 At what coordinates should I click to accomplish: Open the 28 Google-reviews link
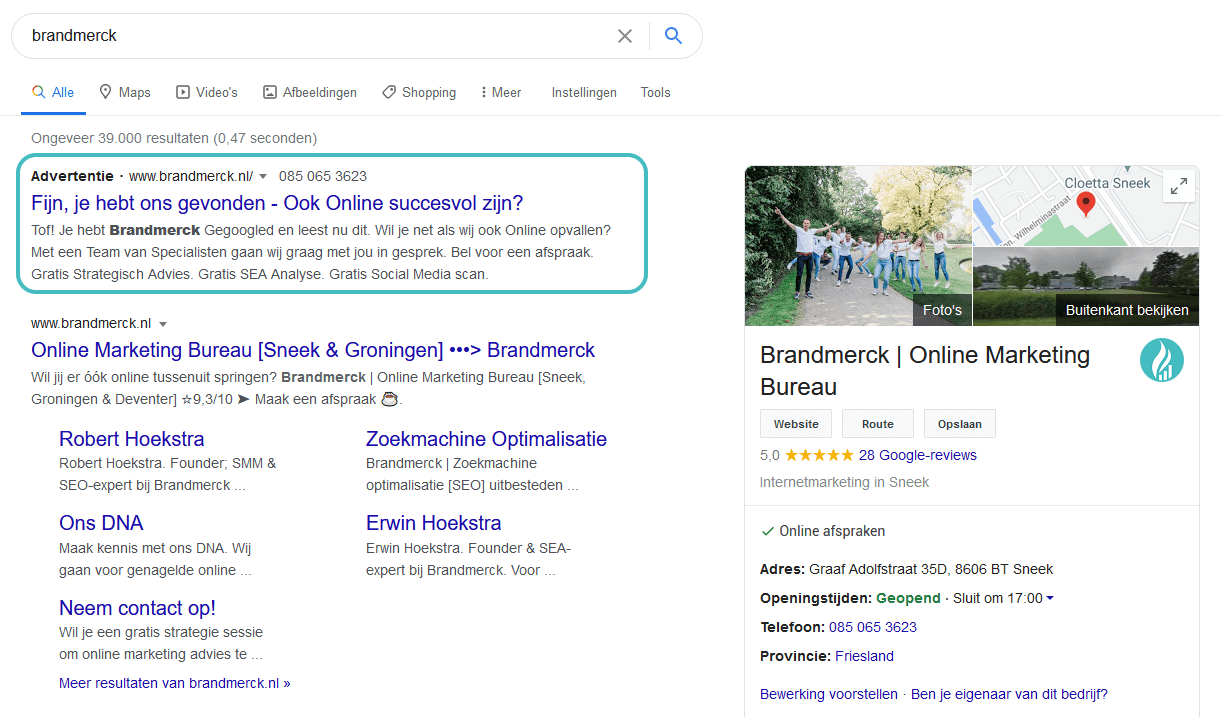(x=918, y=455)
